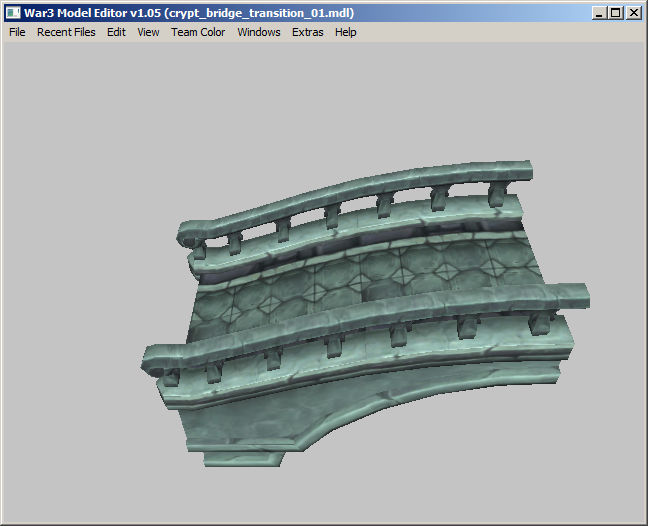Click the left end cap of the back railing

tap(188, 236)
